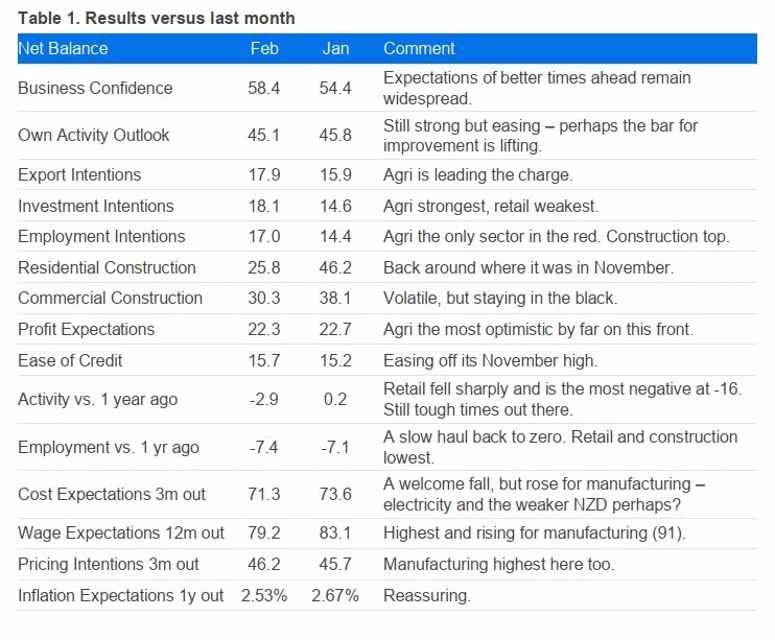775x640 pixels.
Task: Click the Feb column header
Action: pos(264,48)
